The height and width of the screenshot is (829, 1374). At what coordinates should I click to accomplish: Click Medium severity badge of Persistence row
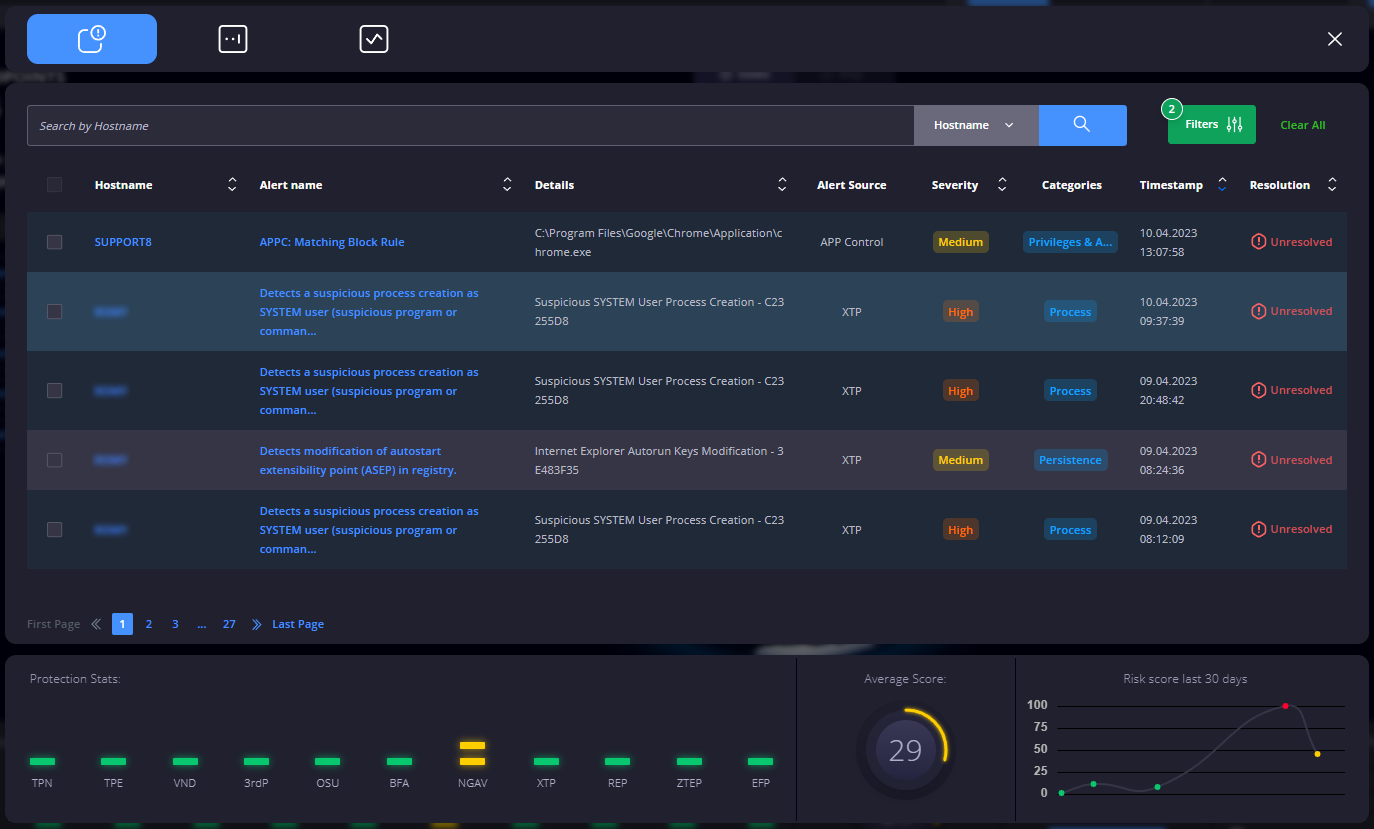pyautogui.click(x=961, y=460)
